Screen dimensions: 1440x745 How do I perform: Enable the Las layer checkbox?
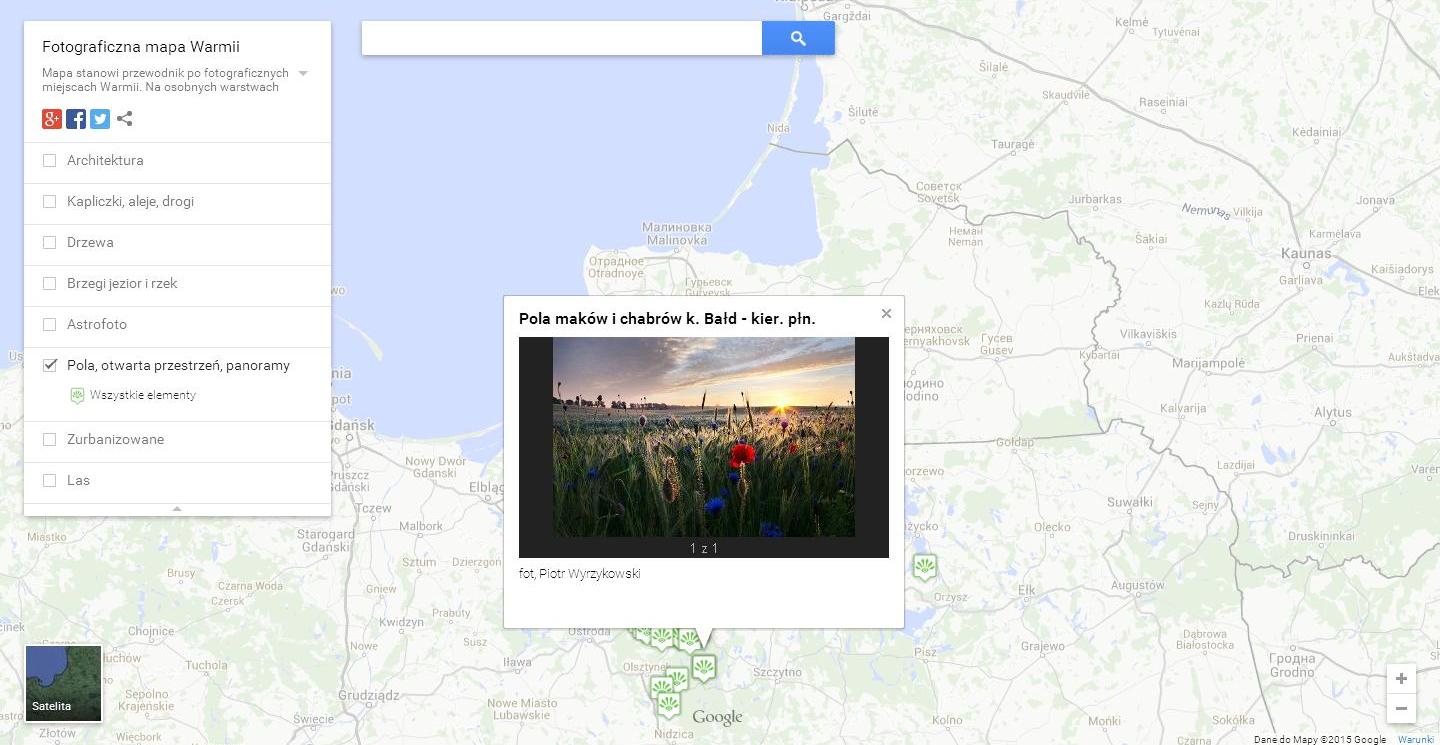pos(50,480)
